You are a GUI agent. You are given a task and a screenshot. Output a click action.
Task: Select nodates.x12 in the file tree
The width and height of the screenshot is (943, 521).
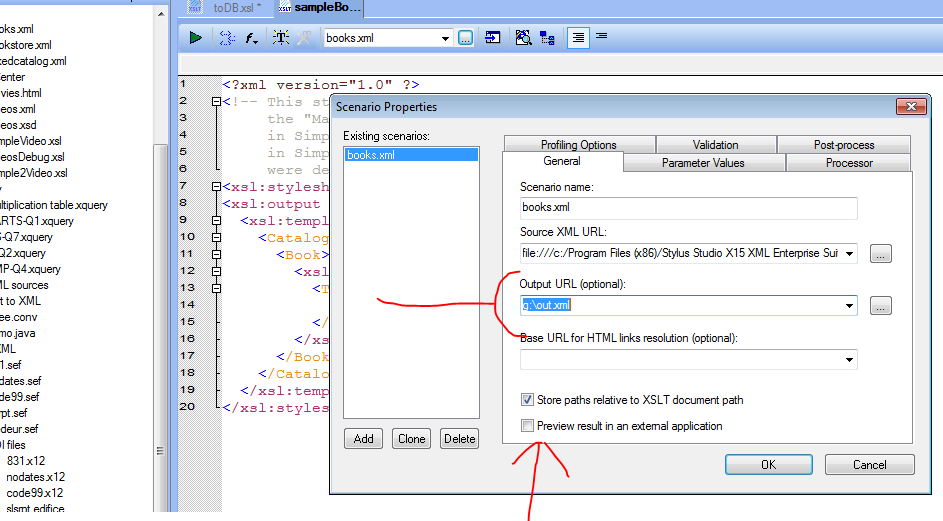[35, 477]
